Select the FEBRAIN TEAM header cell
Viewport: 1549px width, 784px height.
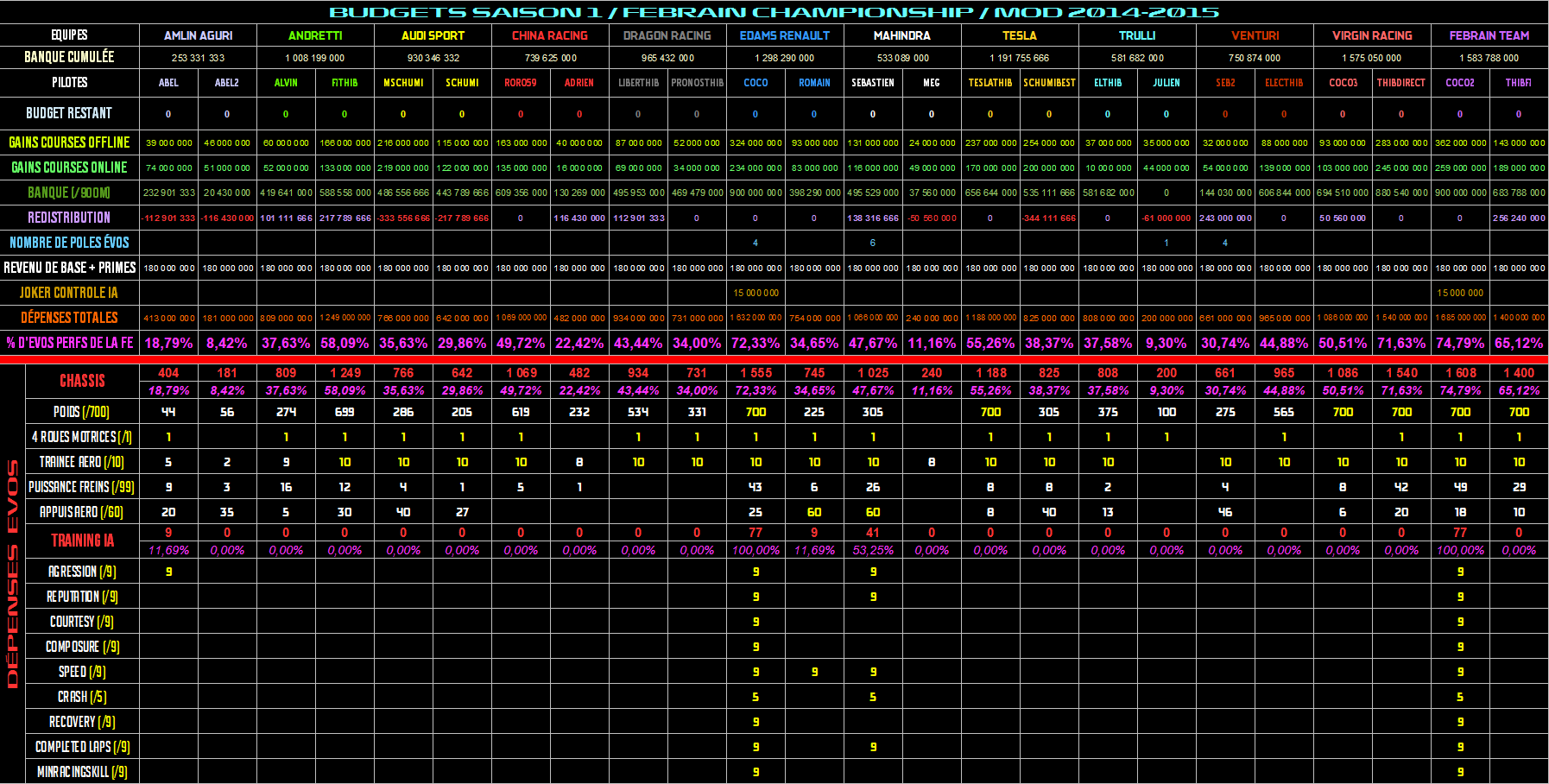pos(1489,35)
